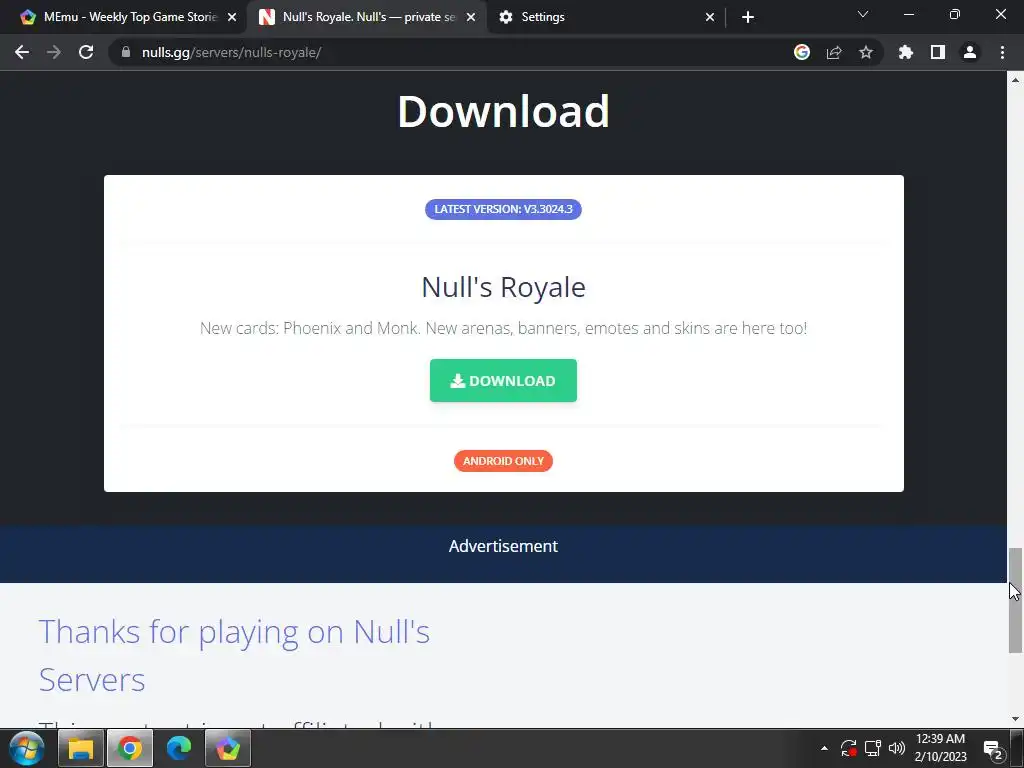Click Thanks for playing on Null's Servers heading
1024x768 pixels.
click(234, 655)
